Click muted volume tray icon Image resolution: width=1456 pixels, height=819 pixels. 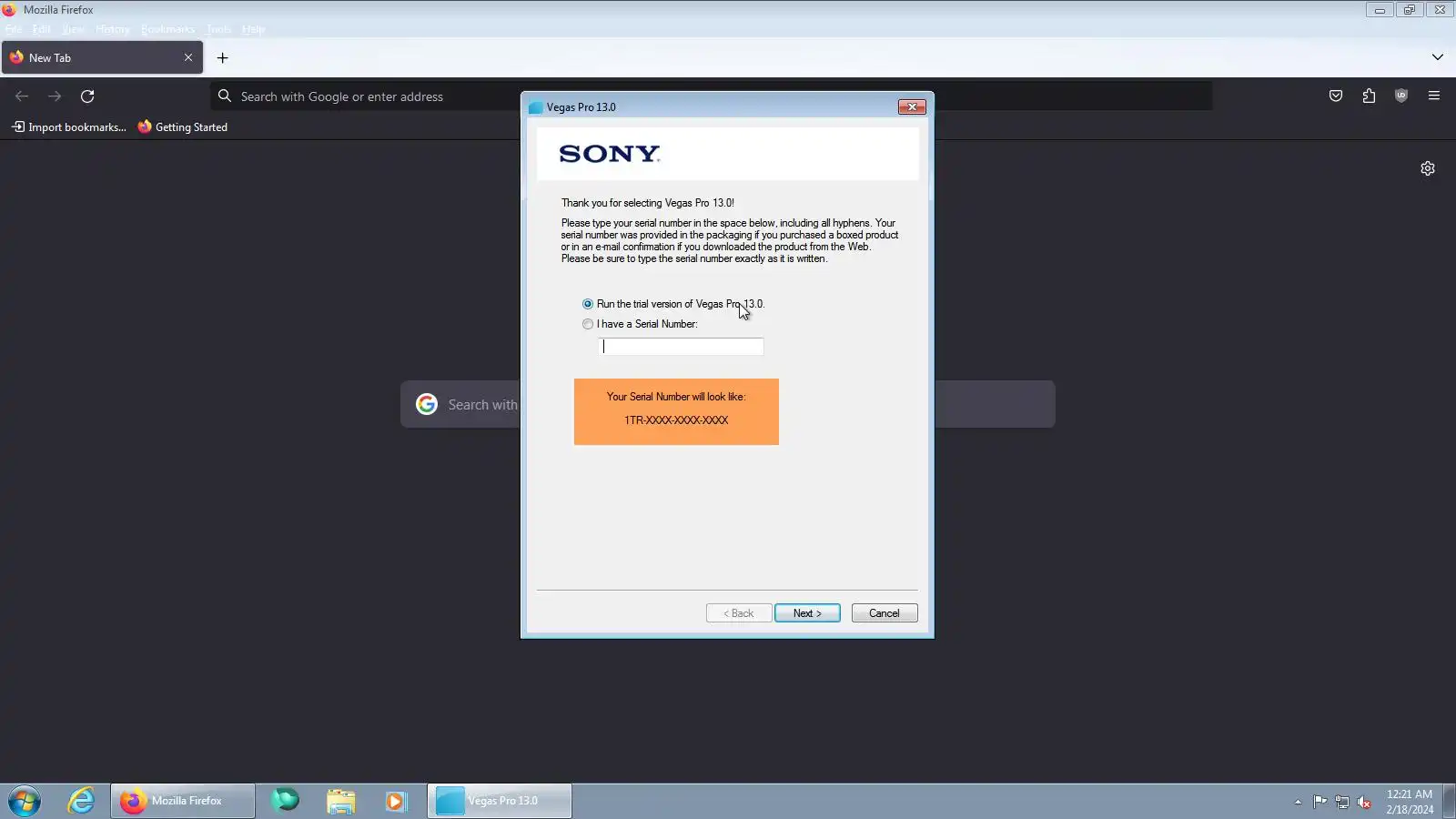coord(1364,802)
